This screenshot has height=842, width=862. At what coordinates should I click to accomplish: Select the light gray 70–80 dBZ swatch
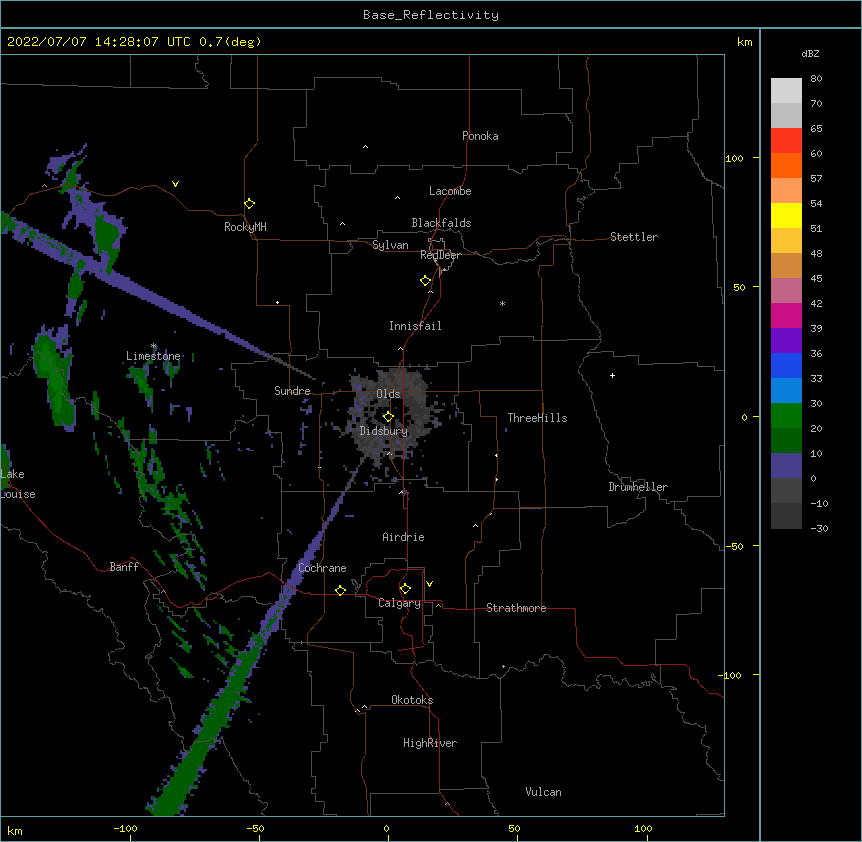coord(786,91)
